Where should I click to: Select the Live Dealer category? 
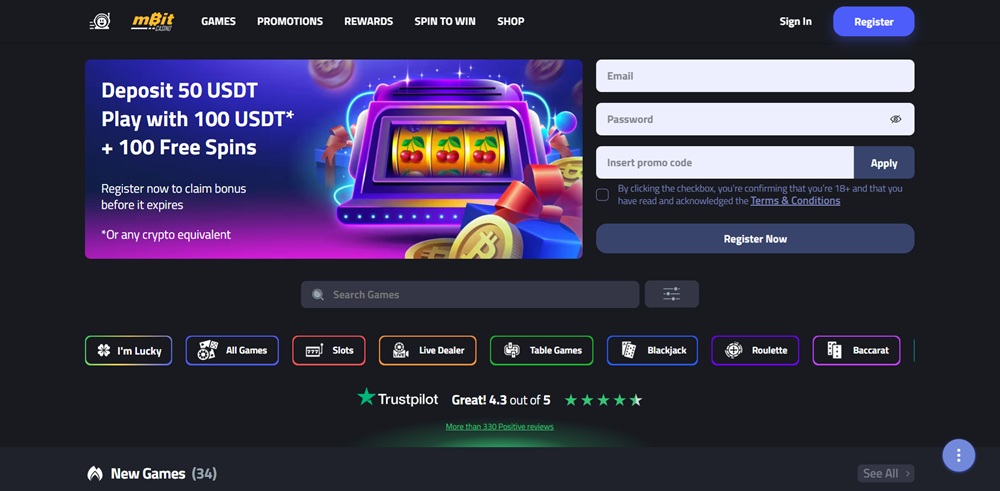pos(427,350)
